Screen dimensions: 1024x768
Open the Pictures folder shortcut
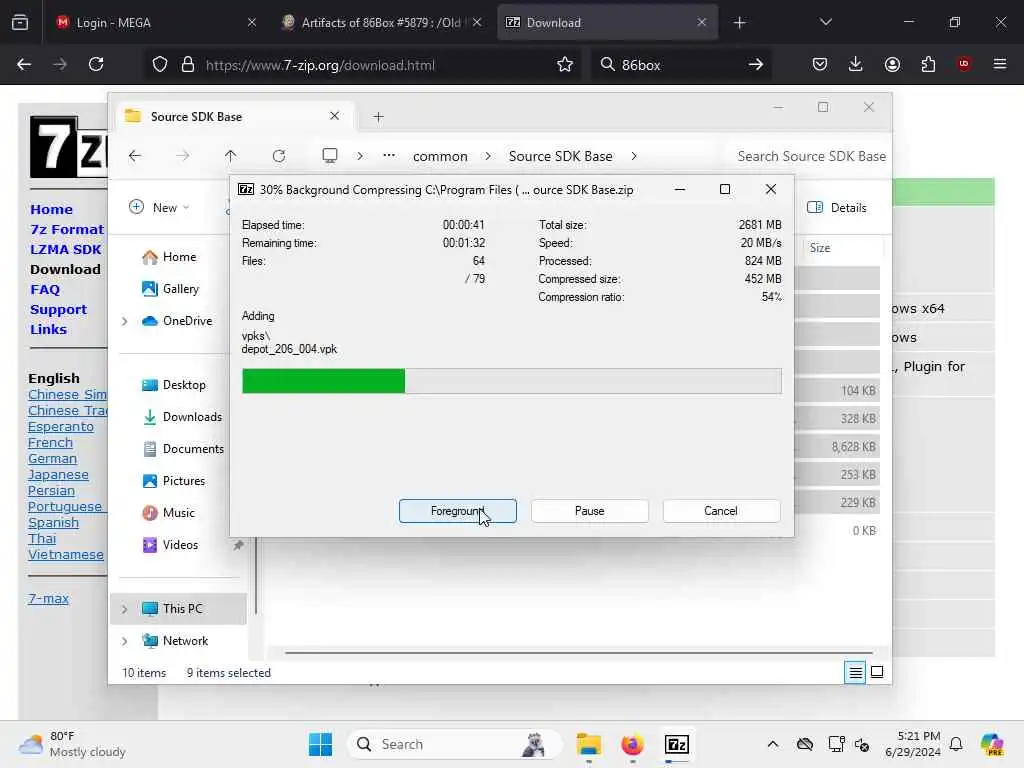point(174,481)
